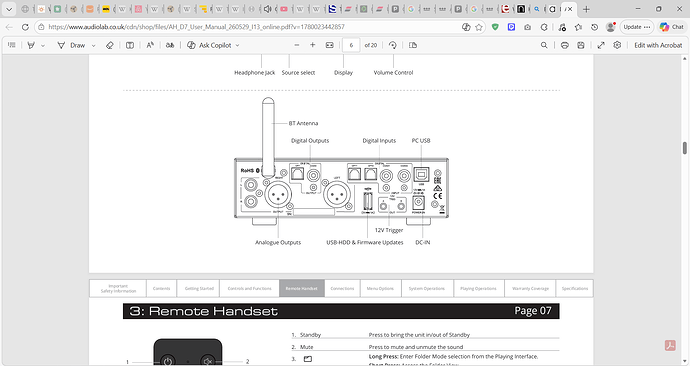Go to Controls and Functions section tab

250,289
